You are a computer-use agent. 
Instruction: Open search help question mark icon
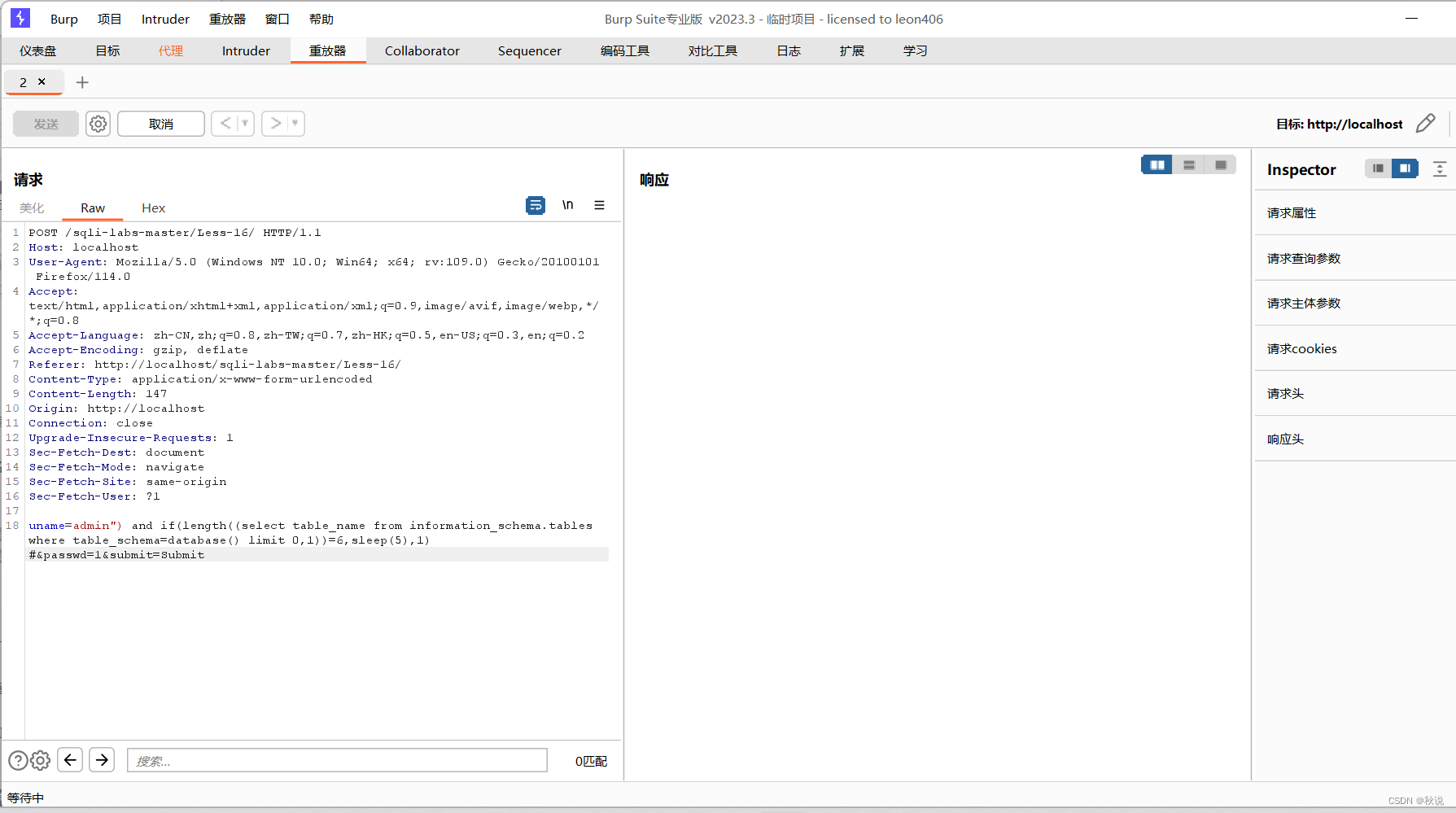[18, 760]
